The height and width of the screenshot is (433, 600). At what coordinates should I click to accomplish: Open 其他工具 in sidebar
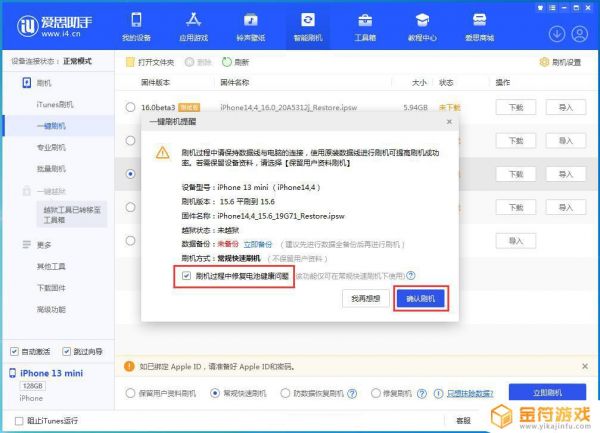point(51,266)
